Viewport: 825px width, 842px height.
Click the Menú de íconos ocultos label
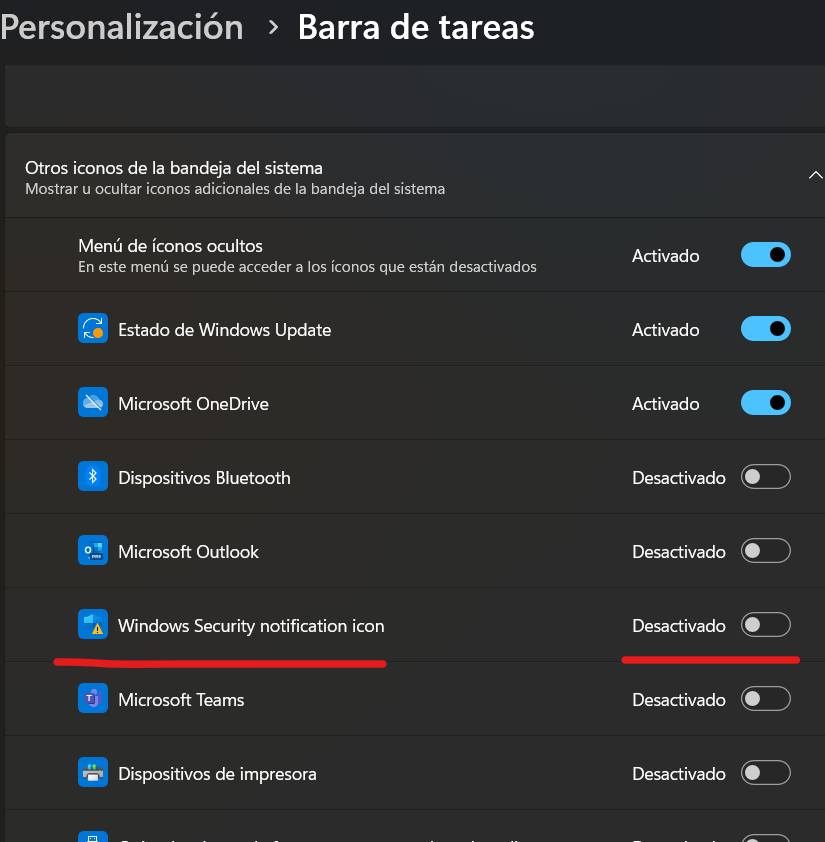(x=170, y=245)
